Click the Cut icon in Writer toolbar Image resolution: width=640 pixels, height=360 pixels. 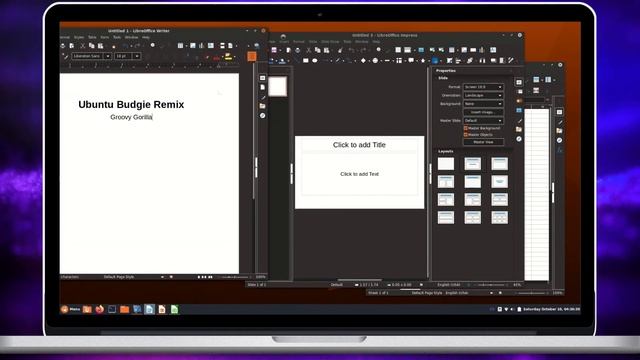tap(82, 46)
